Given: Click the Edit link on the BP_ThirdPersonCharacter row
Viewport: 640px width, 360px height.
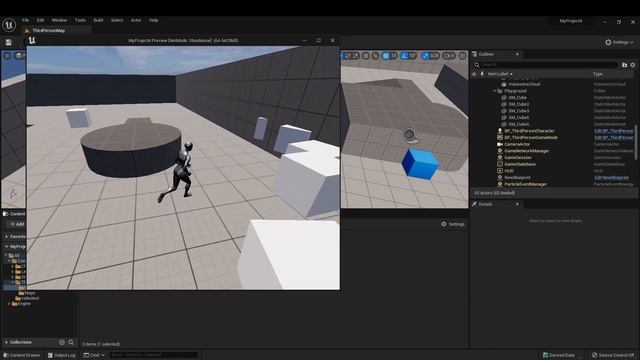Looking at the screenshot, I should pyautogui.click(x=613, y=131).
